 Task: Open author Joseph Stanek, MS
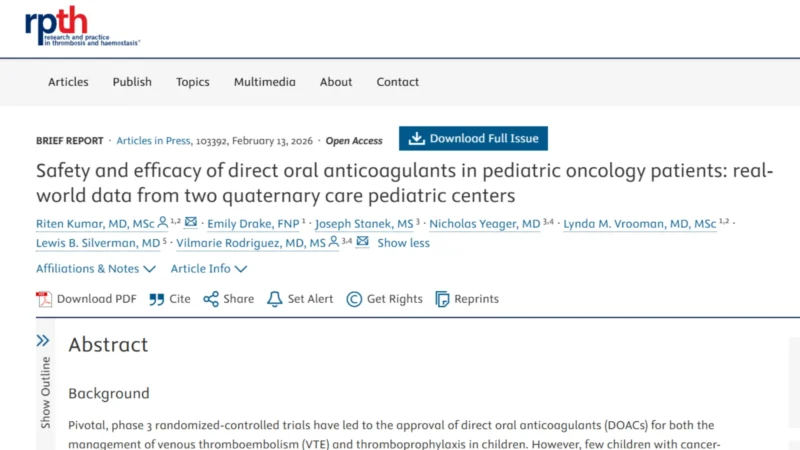[364, 223]
